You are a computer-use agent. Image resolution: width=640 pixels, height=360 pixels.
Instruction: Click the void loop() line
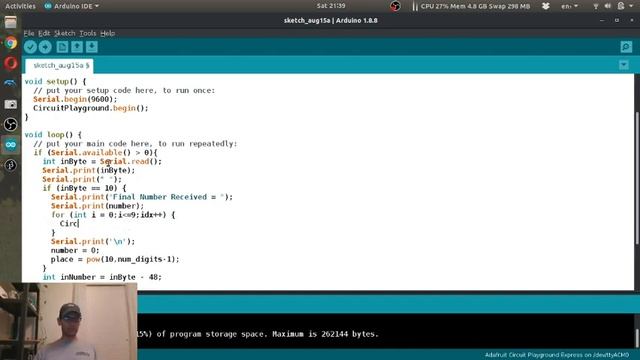click(x=53, y=135)
